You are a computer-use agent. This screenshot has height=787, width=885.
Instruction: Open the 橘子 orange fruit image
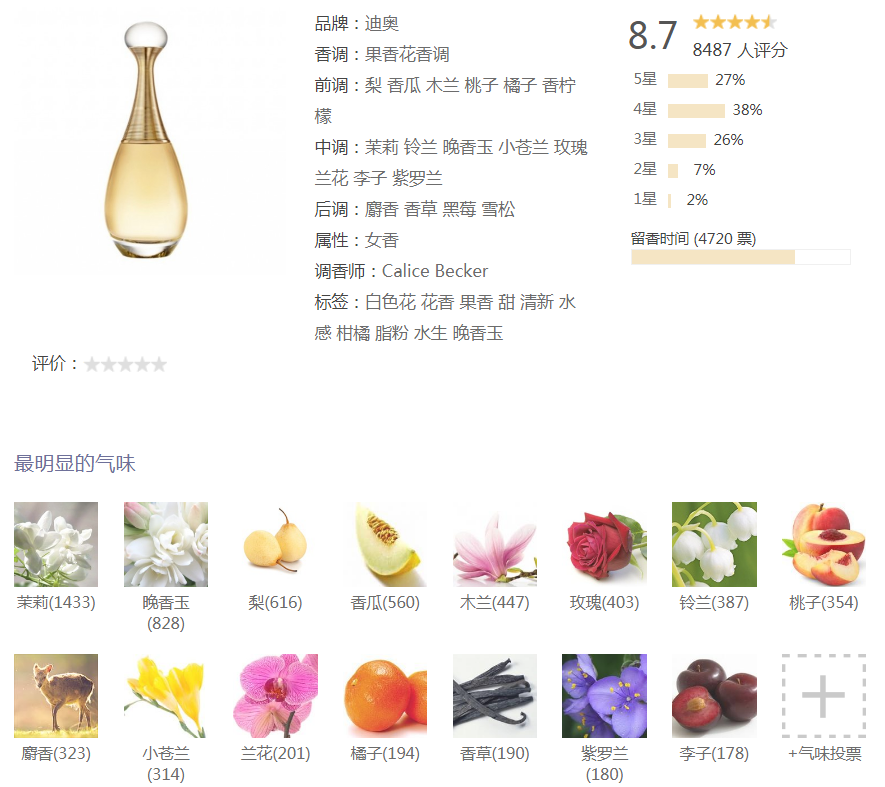click(x=385, y=696)
